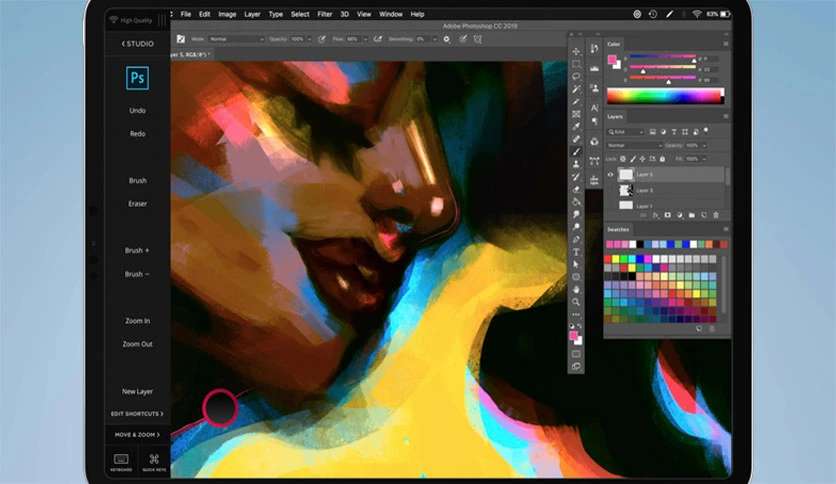Open brush Mode dropdown in options bar

236,39
